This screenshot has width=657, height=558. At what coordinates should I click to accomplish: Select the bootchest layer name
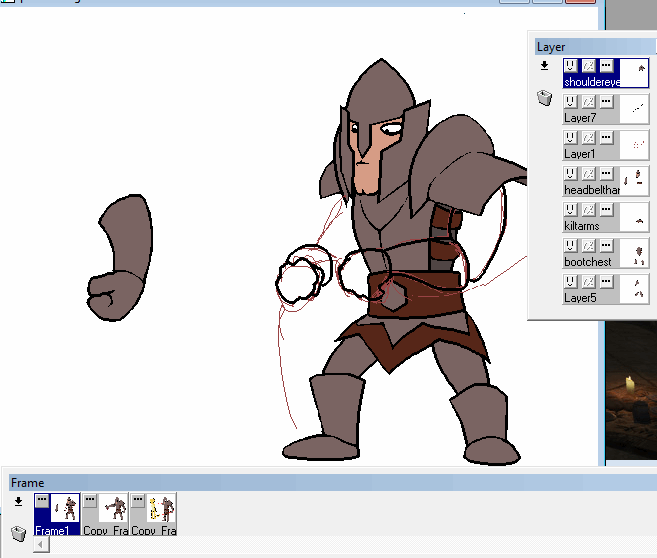[587, 262]
